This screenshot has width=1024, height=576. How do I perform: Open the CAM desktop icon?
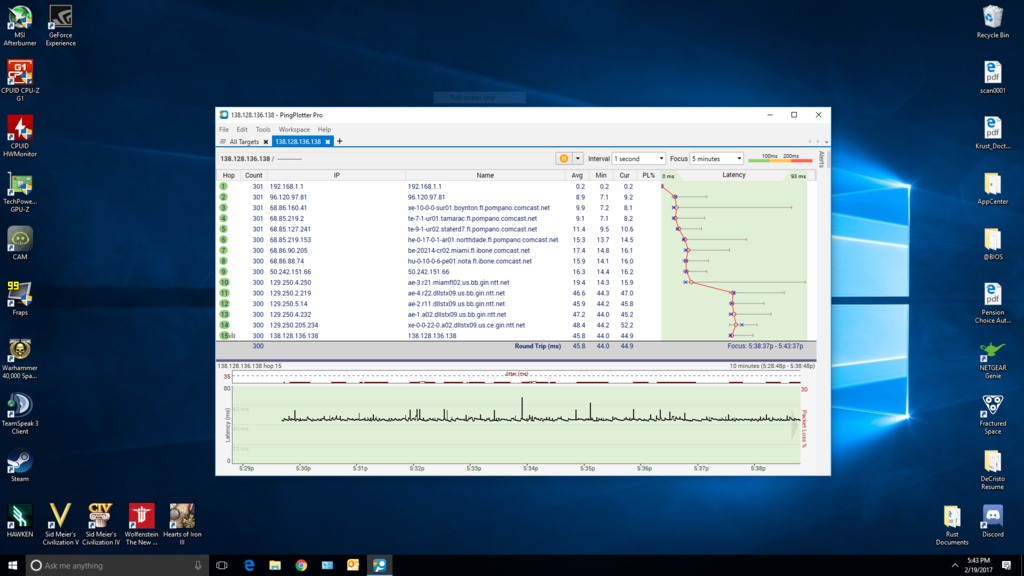(x=20, y=244)
